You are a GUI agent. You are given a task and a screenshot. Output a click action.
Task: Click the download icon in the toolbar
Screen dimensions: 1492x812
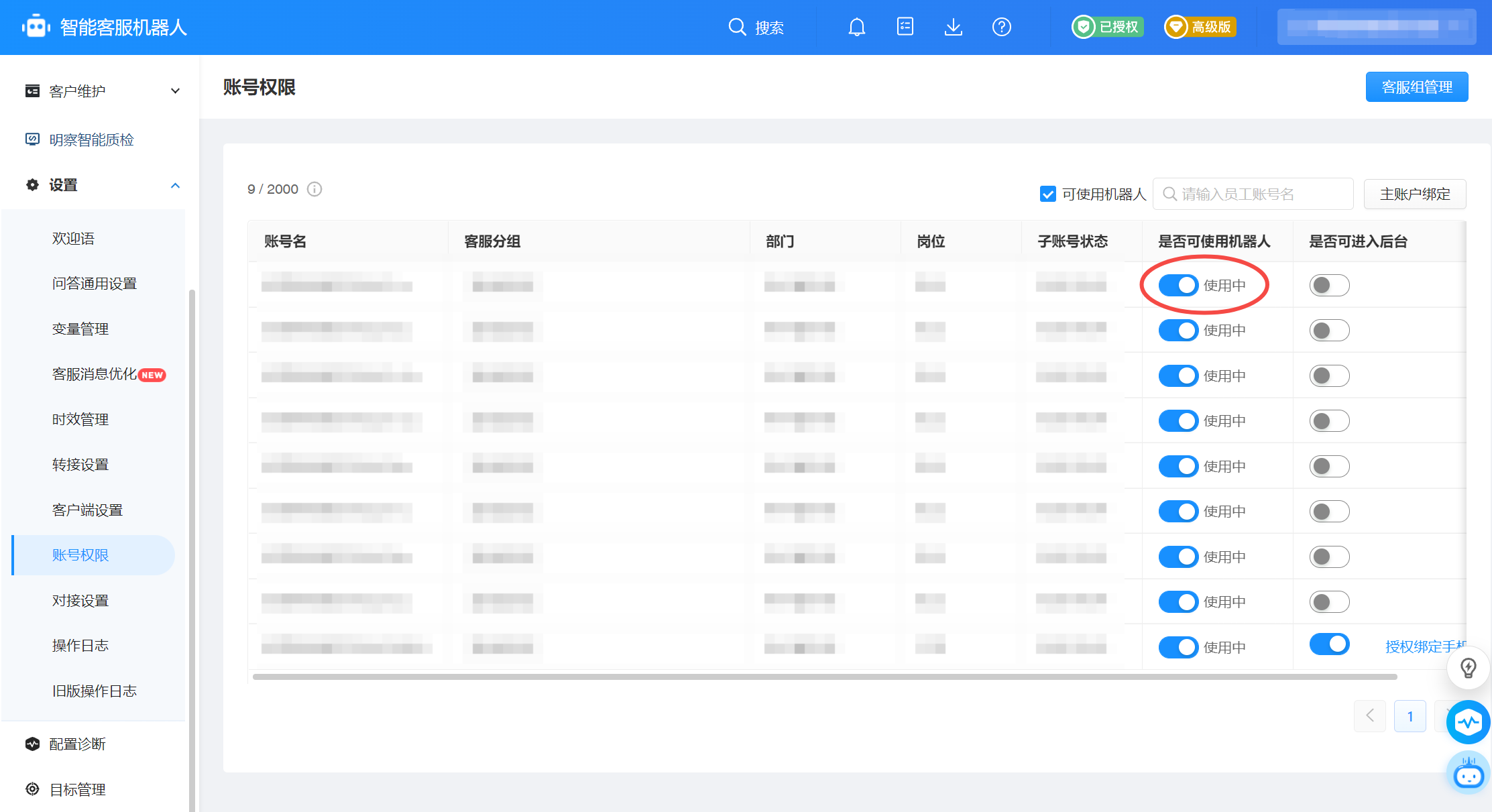[955, 27]
